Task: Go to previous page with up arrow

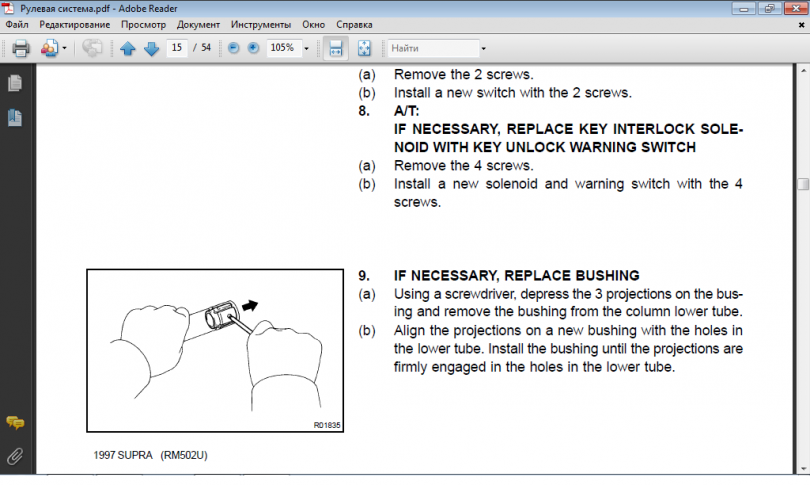Action: (x=128, y=49)
